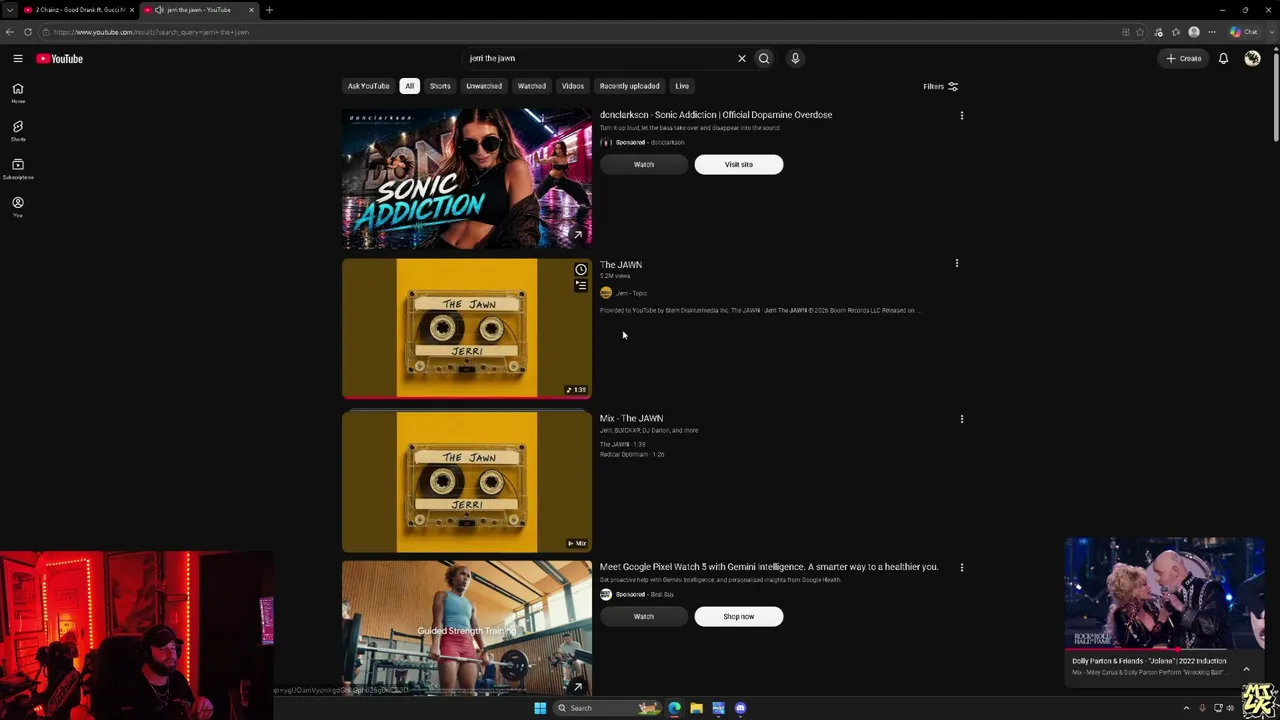Select the Watched filter chip
Viewport: 1280px width, 720px height.
click(532, 86)
